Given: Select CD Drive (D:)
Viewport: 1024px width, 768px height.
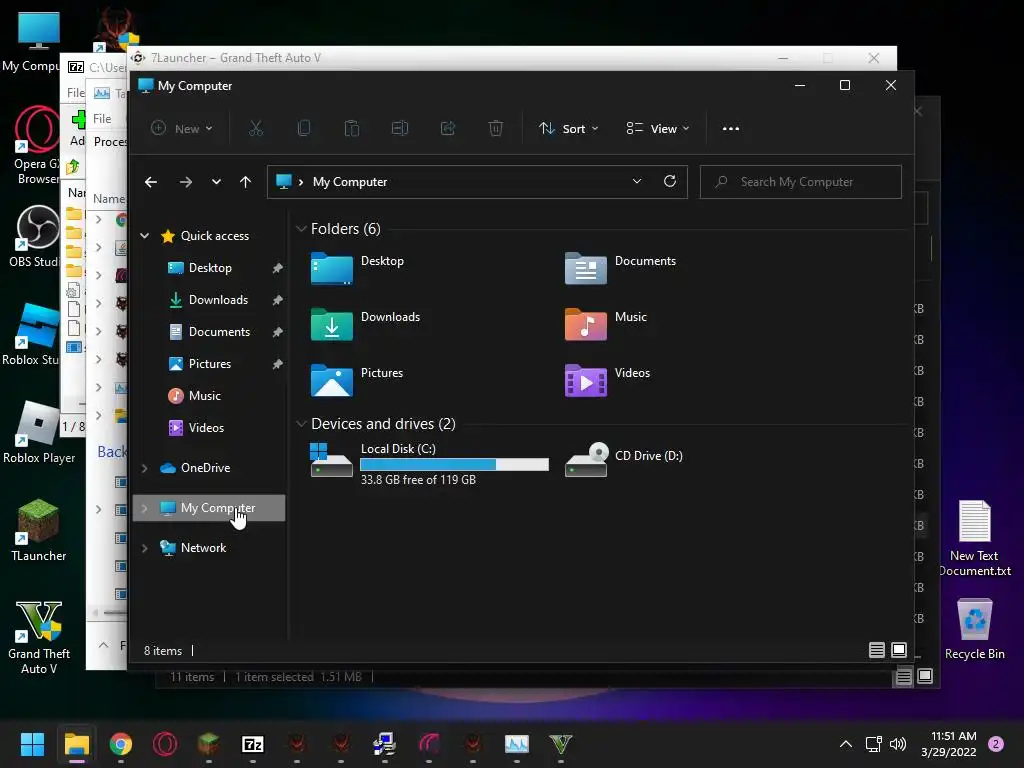Looking at the screenshot, I should click(x=624, y=459).
